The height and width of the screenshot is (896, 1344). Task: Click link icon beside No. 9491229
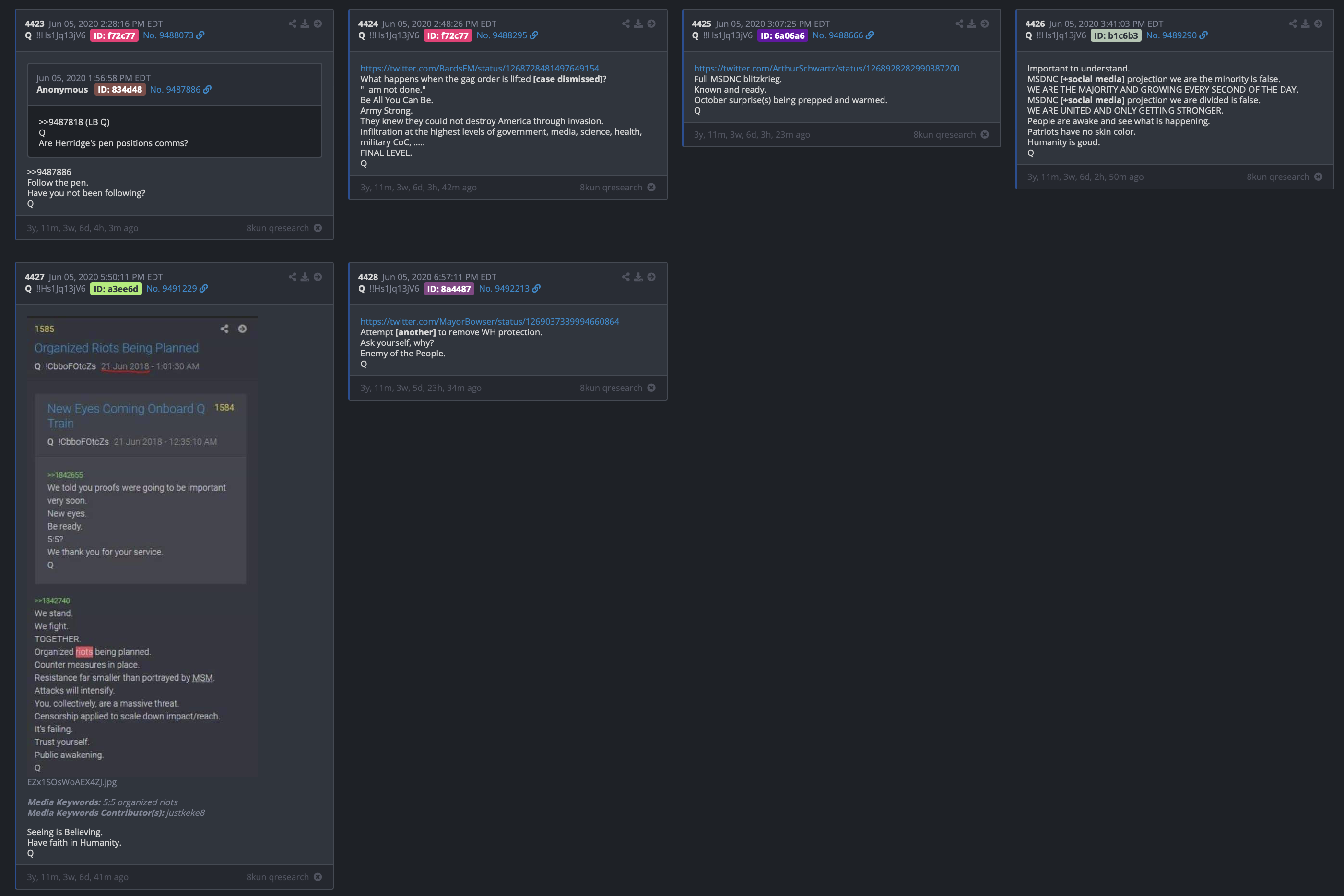pos(204,289)
